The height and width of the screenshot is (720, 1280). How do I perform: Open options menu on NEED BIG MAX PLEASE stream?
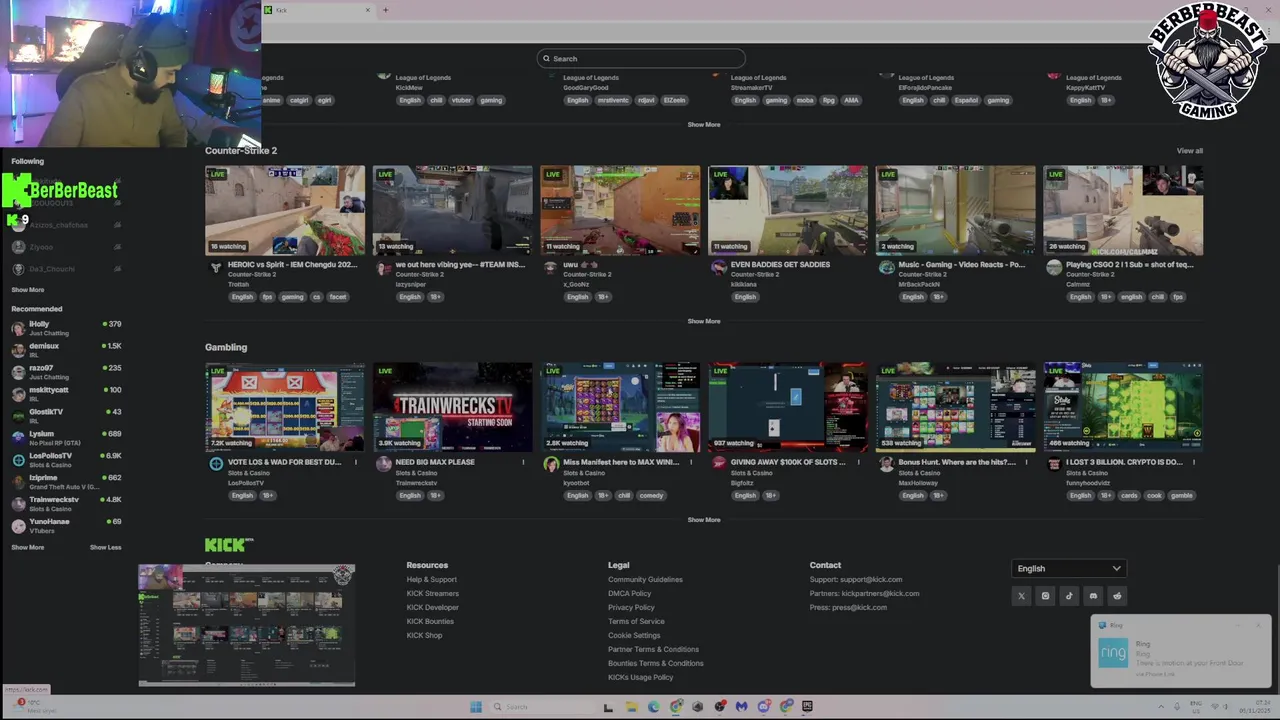(x=523, y=462)
